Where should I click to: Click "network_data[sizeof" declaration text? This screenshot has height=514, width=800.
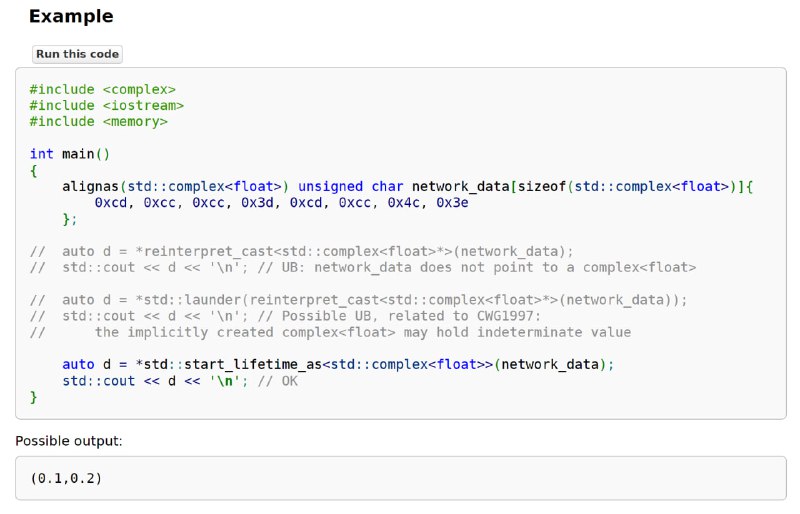[489, 187]
